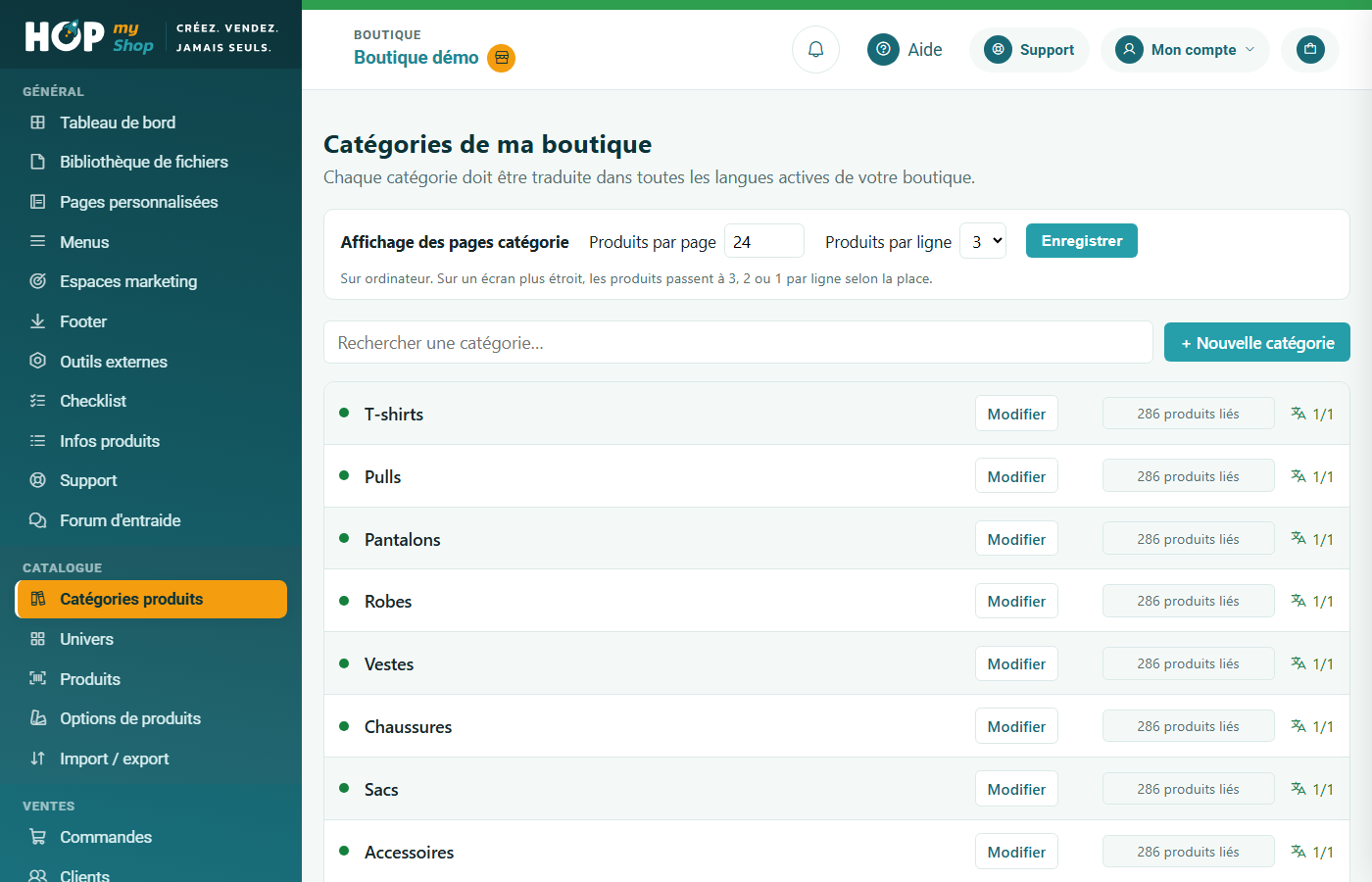Click the Options de produits icon
This screenshot has height=882, width=1372.
pyautogui.click(x=38, y=718)
